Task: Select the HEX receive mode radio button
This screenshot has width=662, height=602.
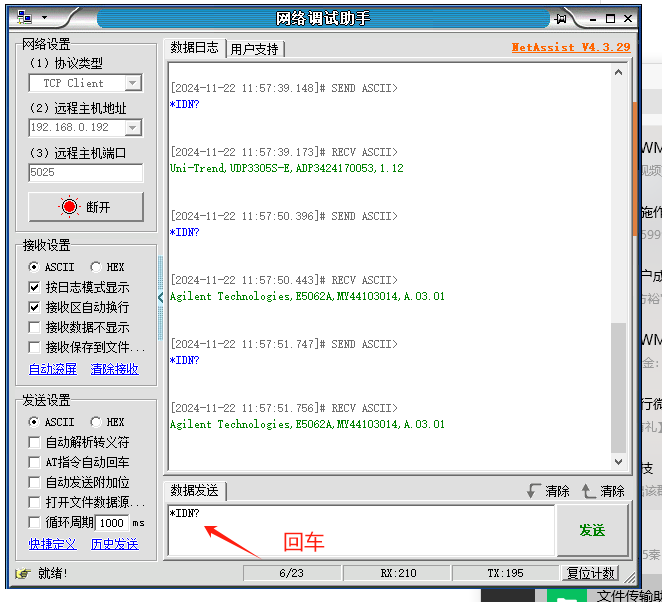Action: tap(96, 267)
